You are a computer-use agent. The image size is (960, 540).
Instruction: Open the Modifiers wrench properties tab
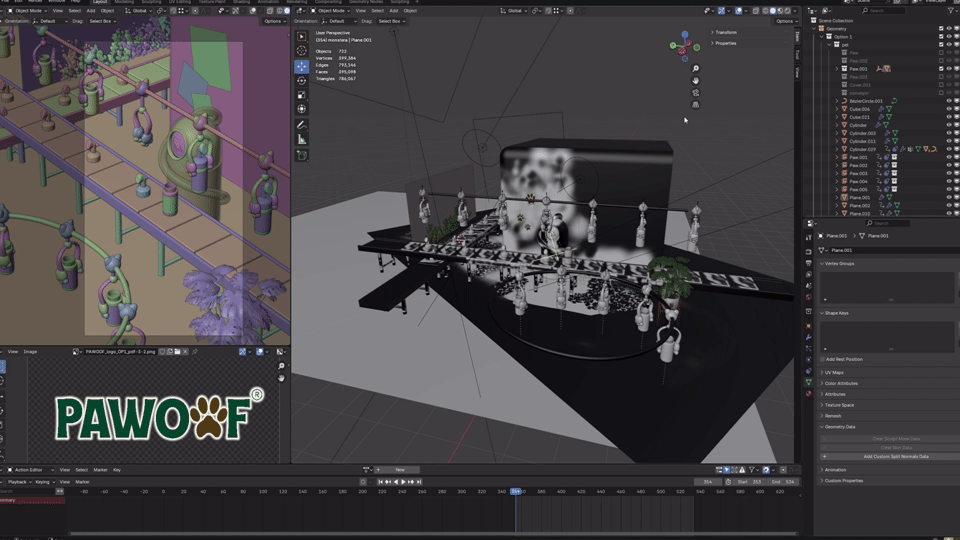(809, 337)
